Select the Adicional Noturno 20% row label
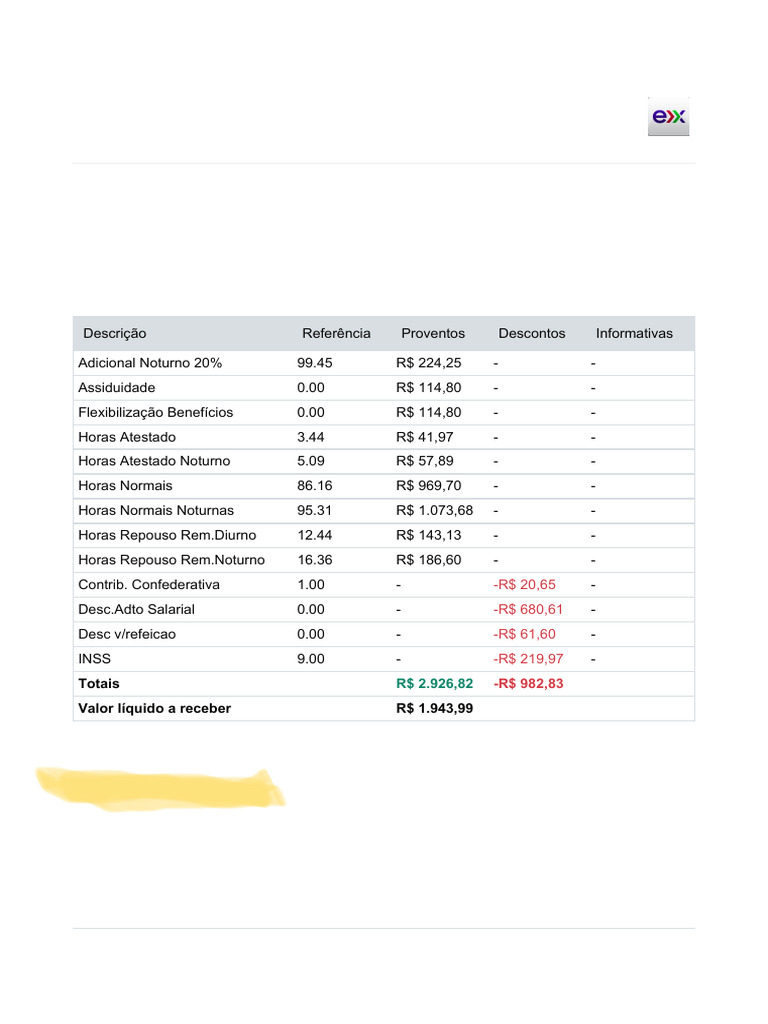Screen dimensions: 768x1024 click(x=150, y=363)
